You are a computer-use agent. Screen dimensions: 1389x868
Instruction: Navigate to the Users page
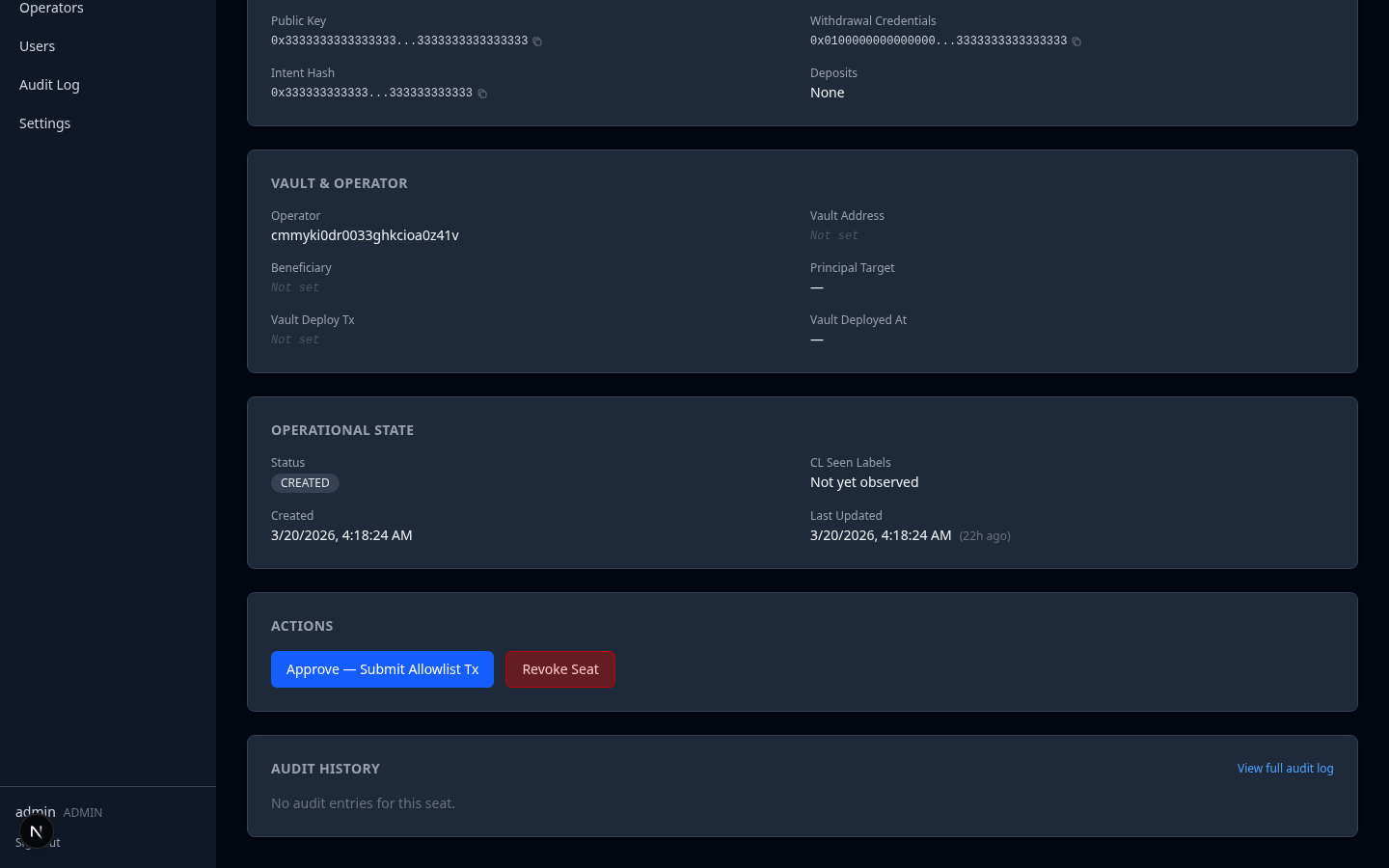coord(37,45)
